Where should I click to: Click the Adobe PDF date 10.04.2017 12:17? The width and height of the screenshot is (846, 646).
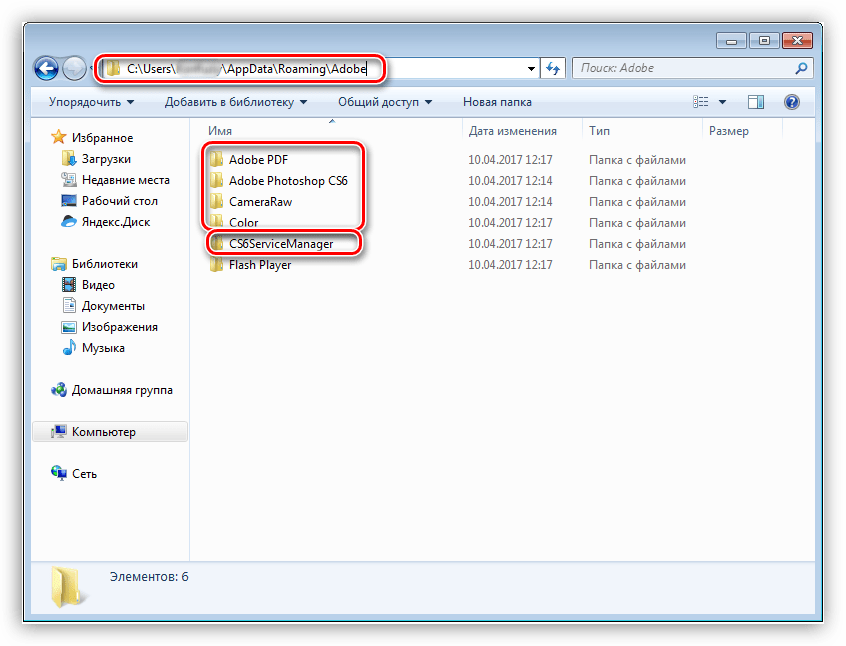(510, 160)
